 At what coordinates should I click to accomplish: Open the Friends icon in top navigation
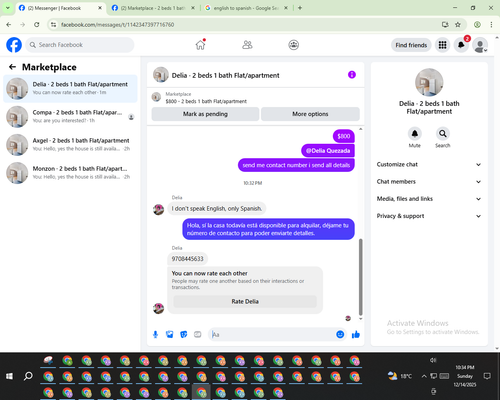coord(247,45)
